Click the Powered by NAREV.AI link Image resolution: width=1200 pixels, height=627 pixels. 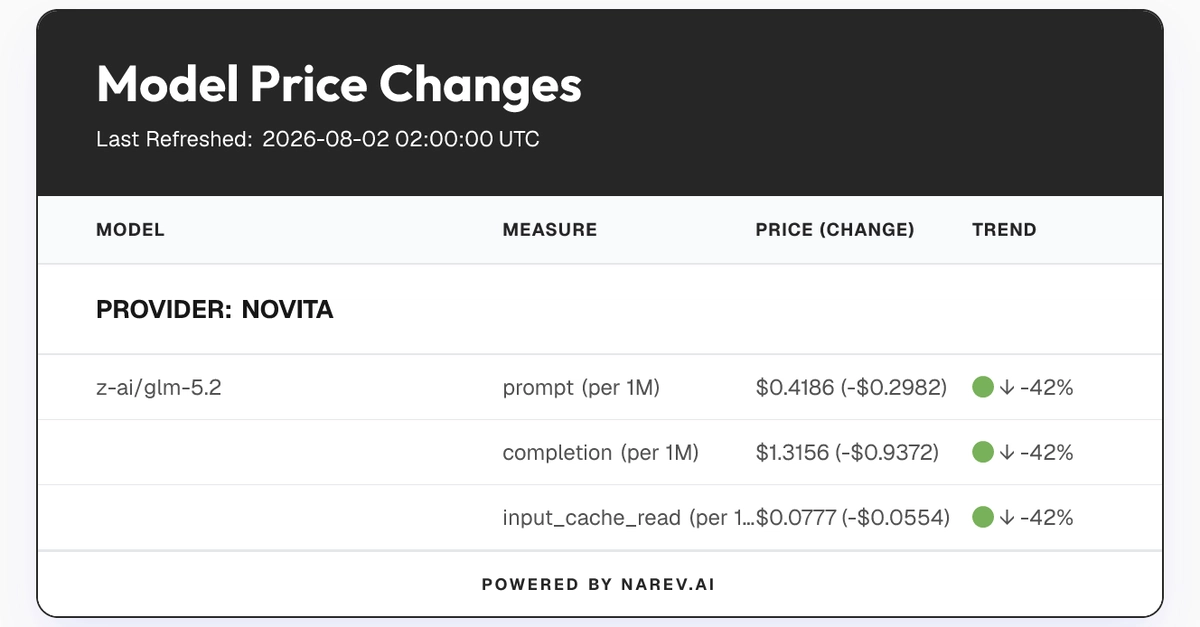pyautogui.click(x=598, y=584)
